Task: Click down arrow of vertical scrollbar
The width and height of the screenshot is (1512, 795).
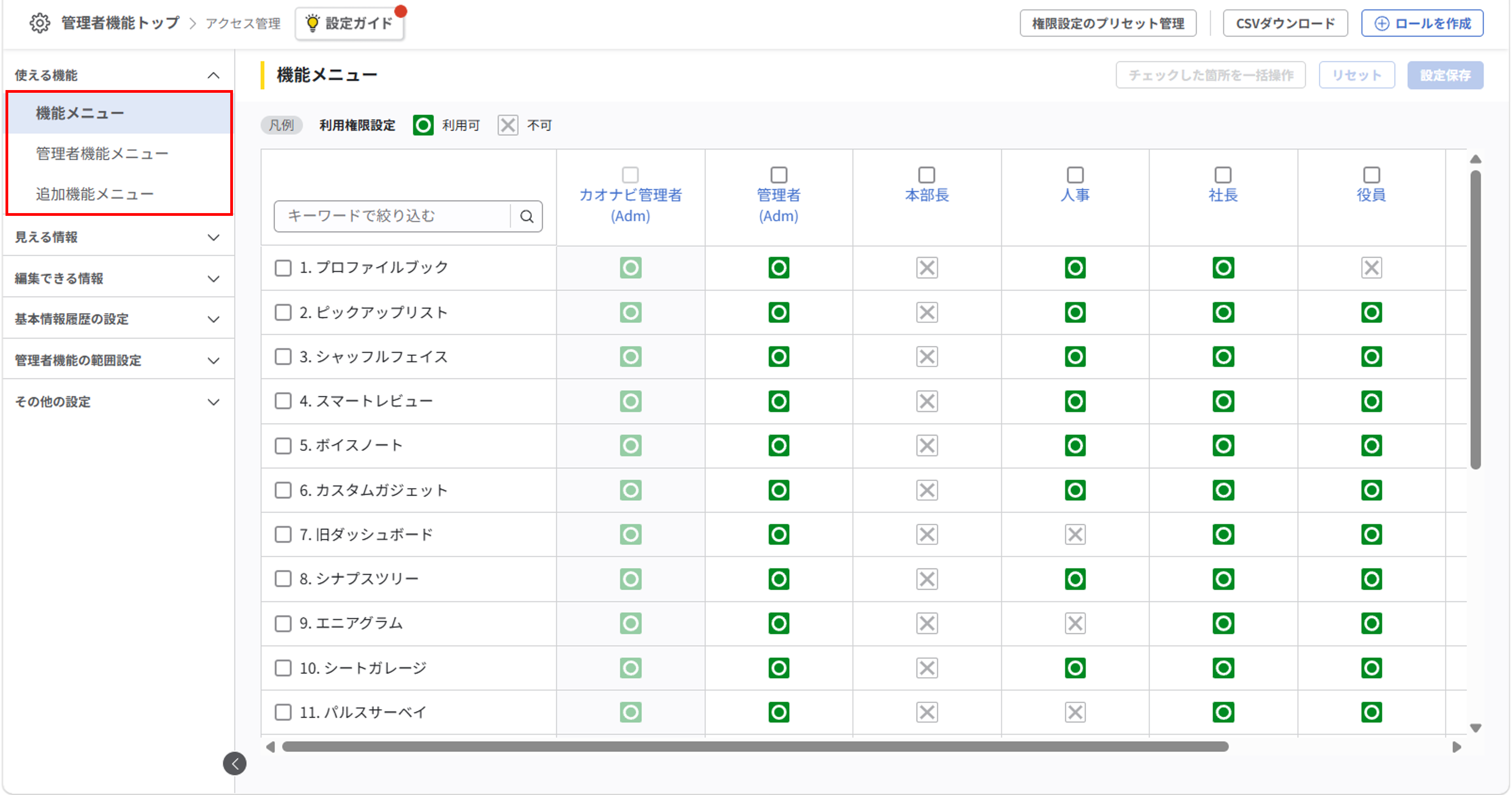Action: tap(1475, 728)
